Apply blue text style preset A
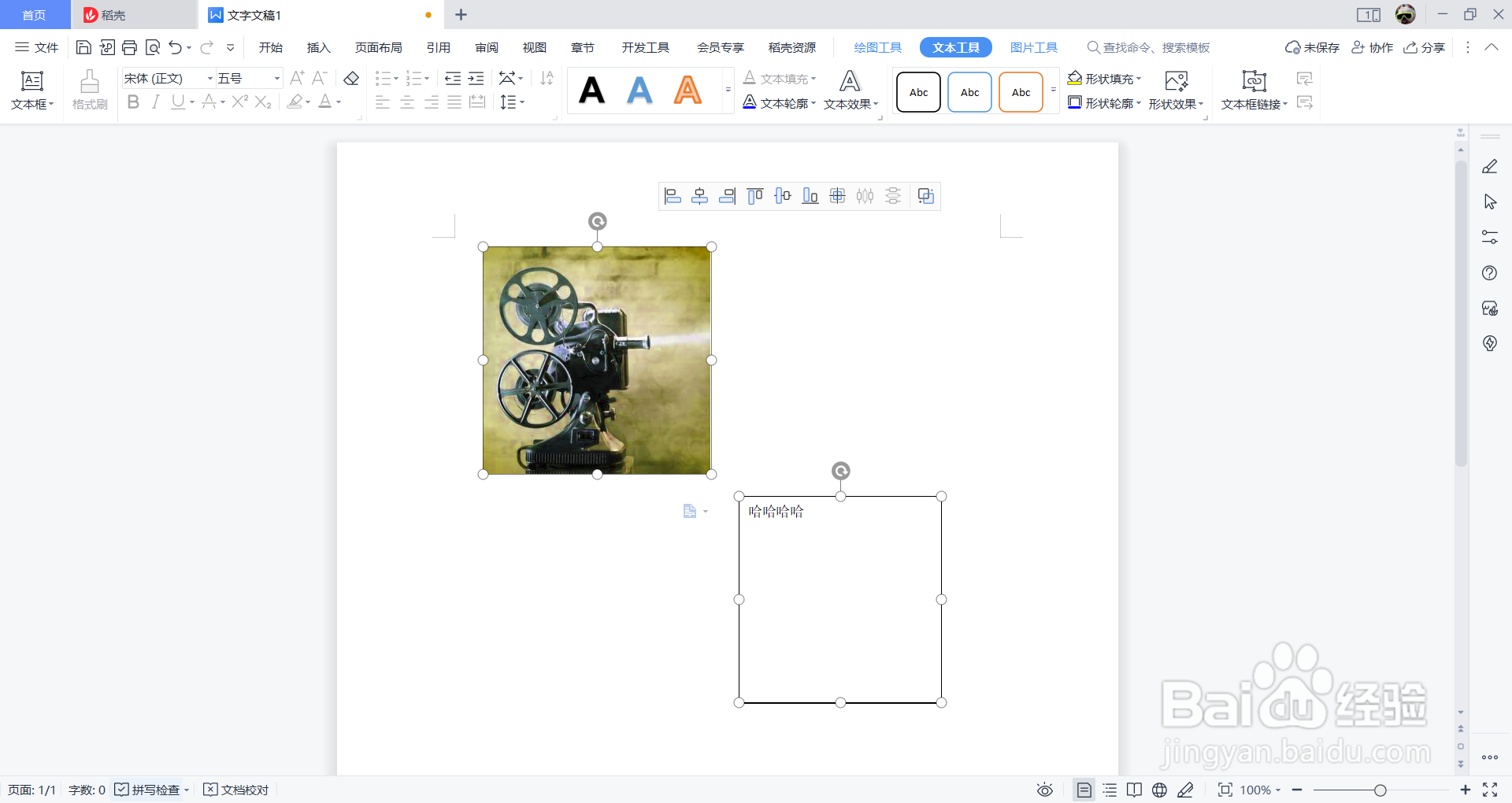 point(640,91)
